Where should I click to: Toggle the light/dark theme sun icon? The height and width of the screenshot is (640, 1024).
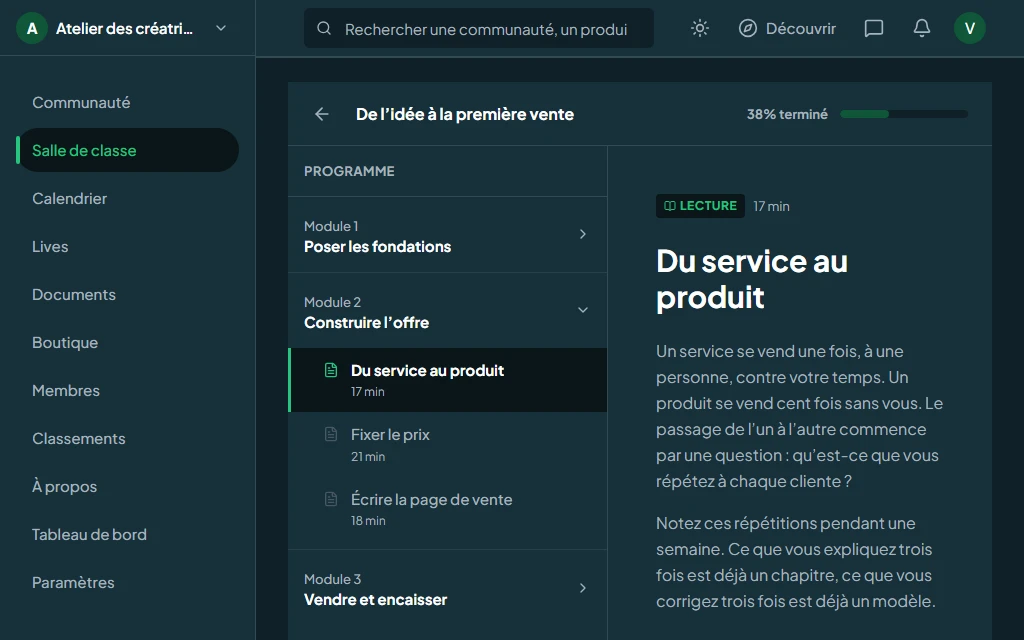pyautogui.click(x=699, y=28)
